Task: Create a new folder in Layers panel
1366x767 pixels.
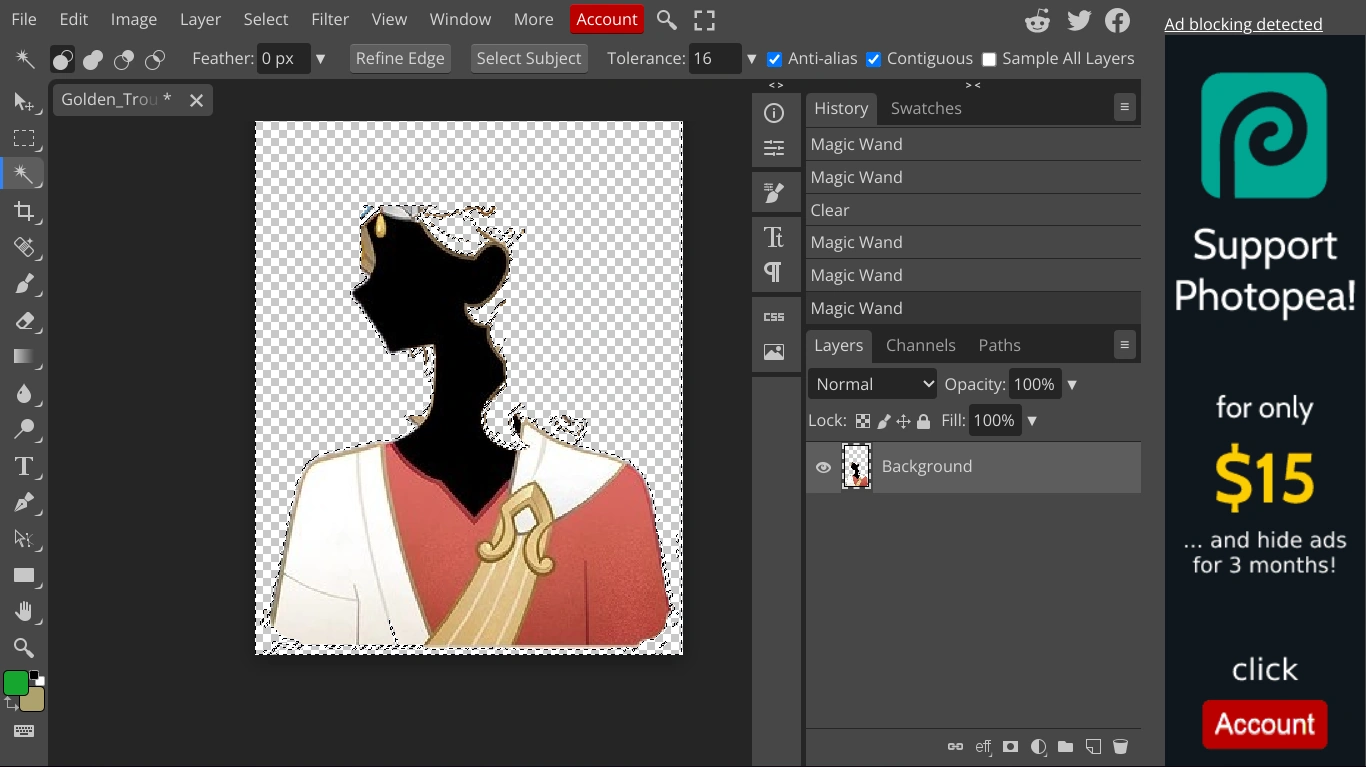Action: 1065,747
